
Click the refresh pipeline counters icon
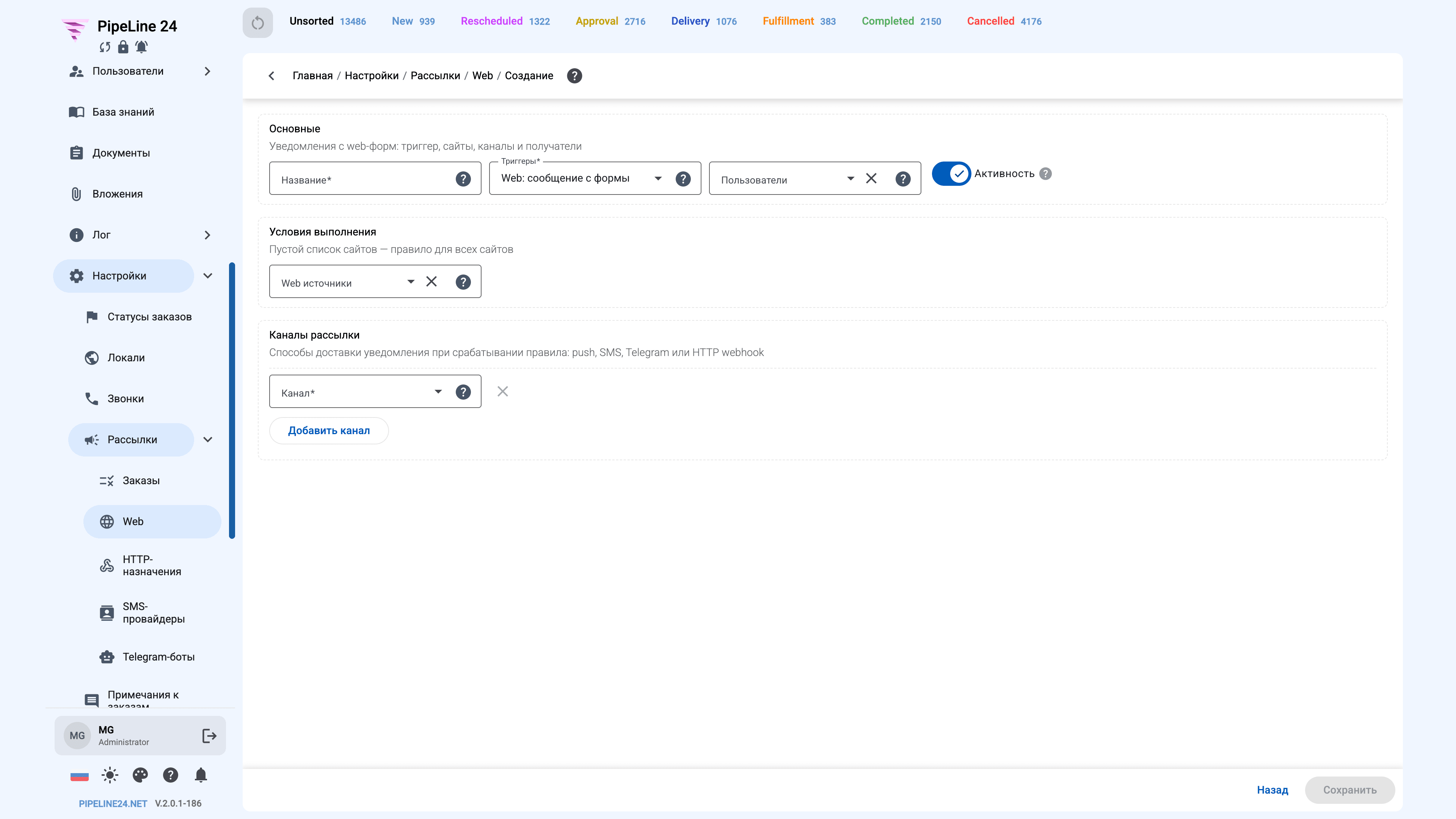point(258,23)
